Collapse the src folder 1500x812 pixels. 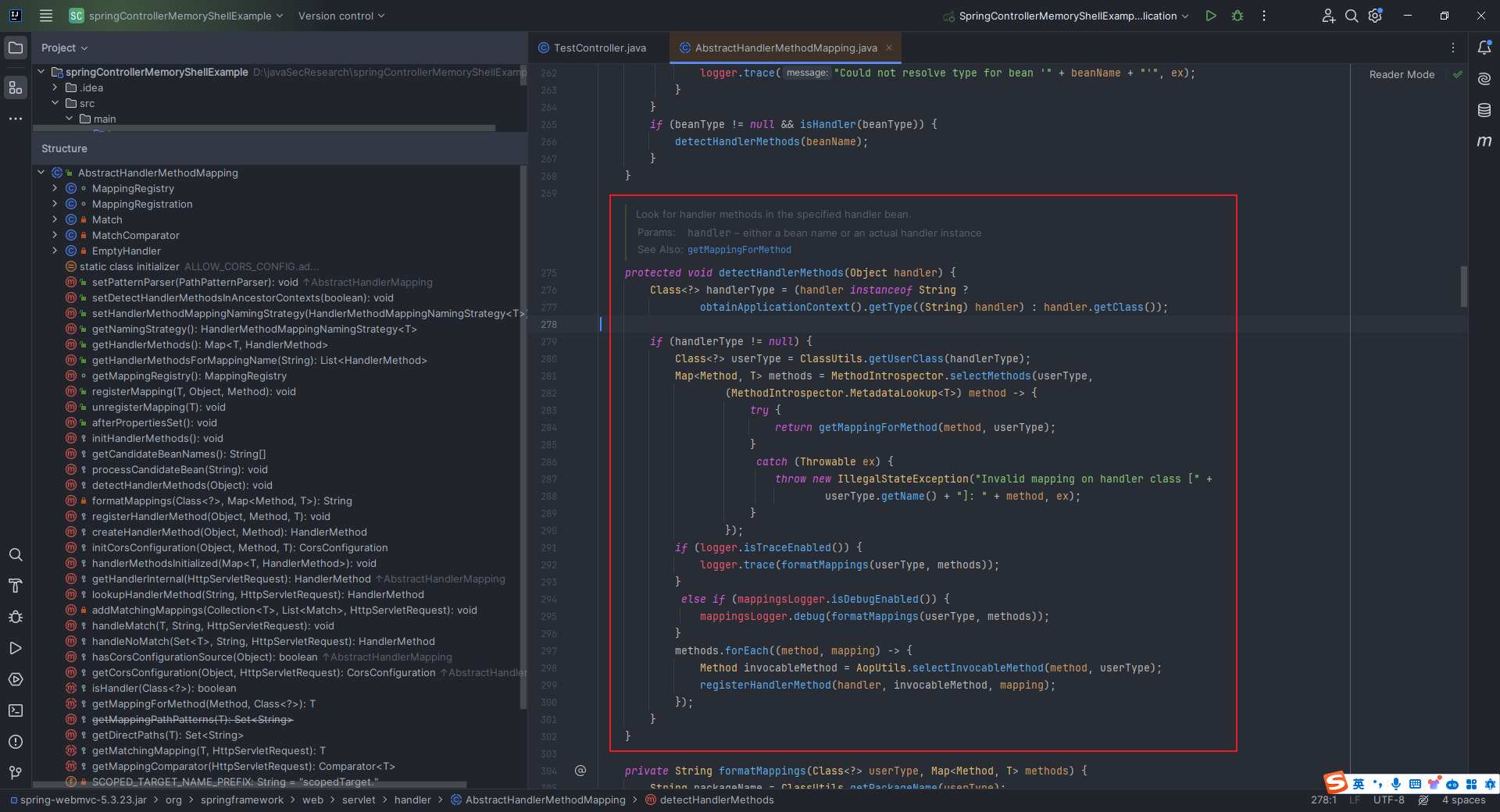pos(55,103)
